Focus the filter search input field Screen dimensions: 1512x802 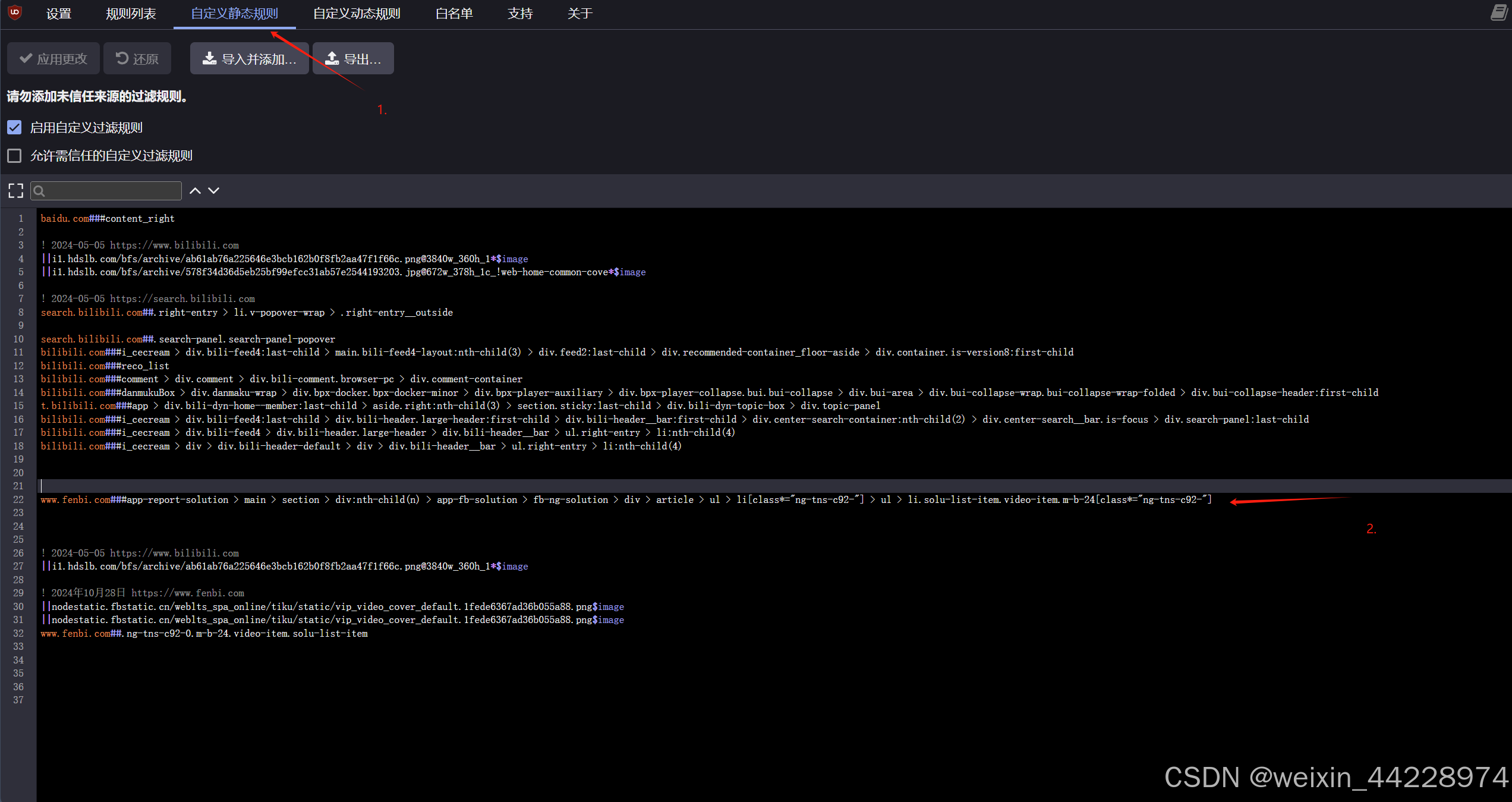tap(113, 191)
